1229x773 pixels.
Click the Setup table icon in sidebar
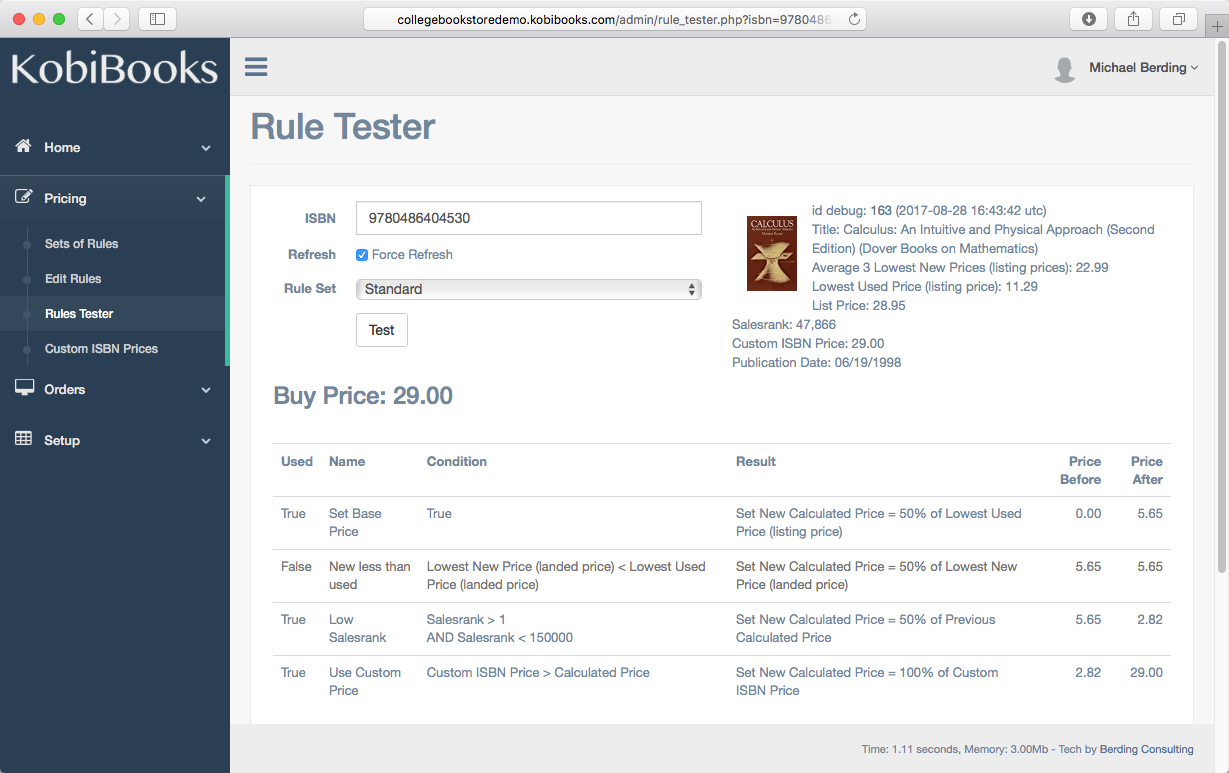coord(24,439)
